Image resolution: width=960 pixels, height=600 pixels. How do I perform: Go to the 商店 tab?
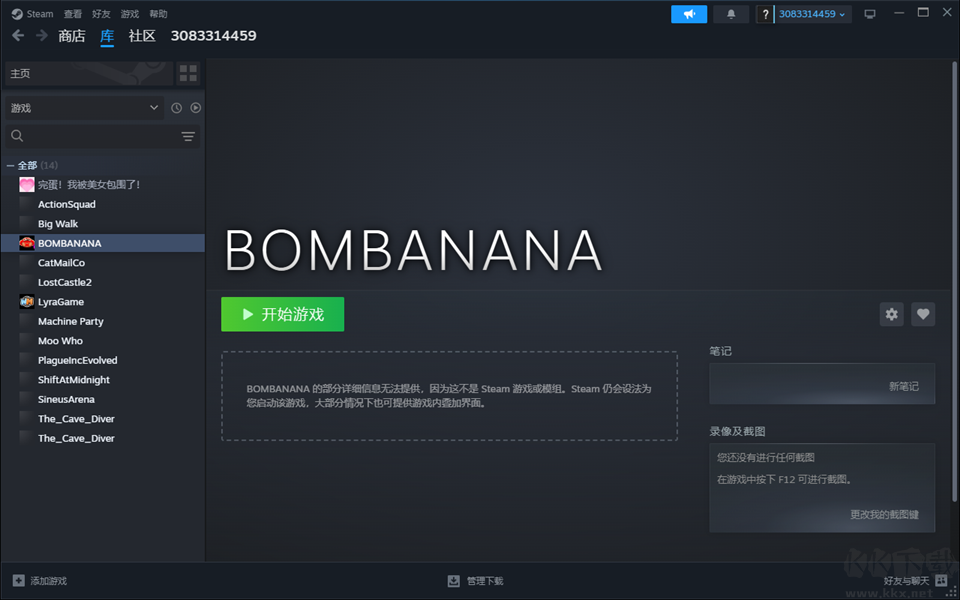click(x=72, y=36)
